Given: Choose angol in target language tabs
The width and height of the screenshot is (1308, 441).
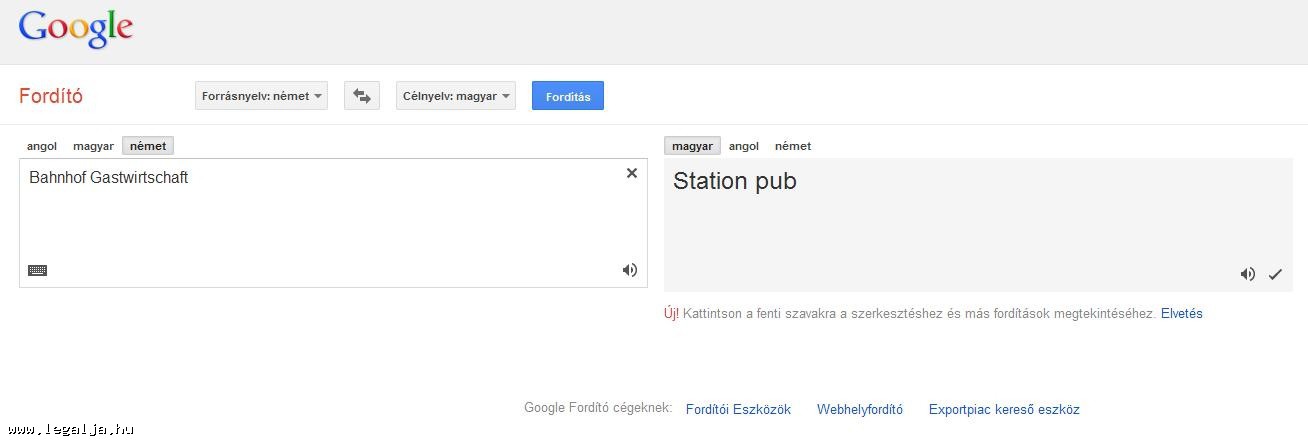Looking at the screenshot, I should point(744,146).
